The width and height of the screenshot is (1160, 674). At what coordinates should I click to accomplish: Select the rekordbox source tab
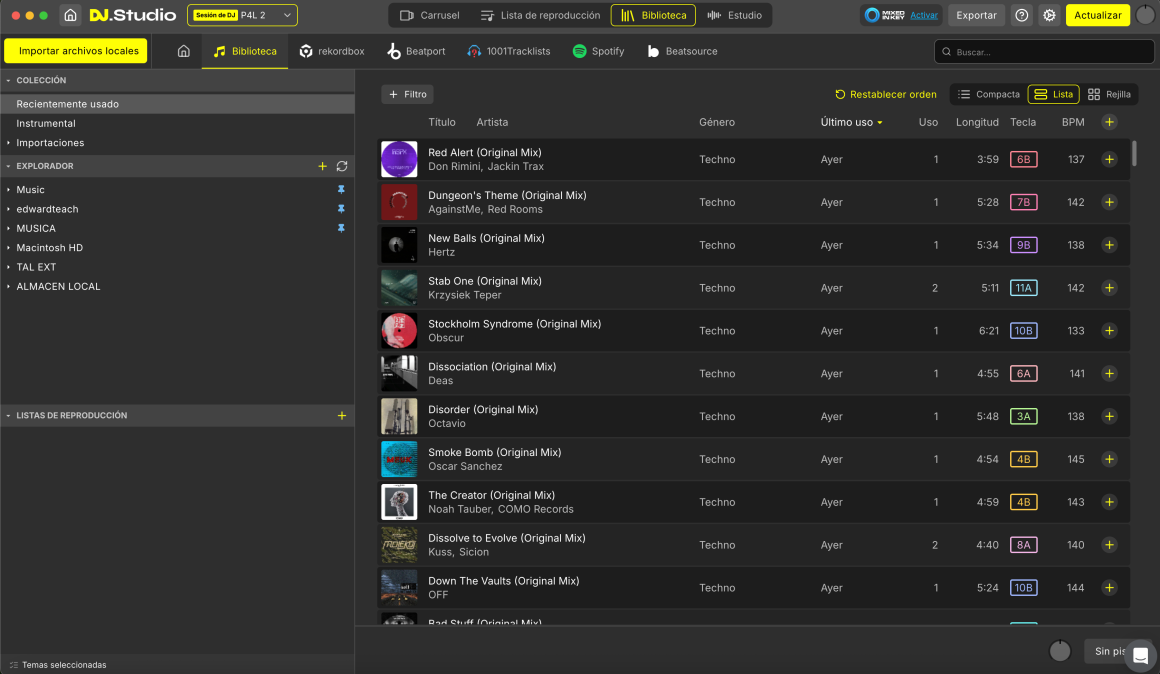point(331,51)
